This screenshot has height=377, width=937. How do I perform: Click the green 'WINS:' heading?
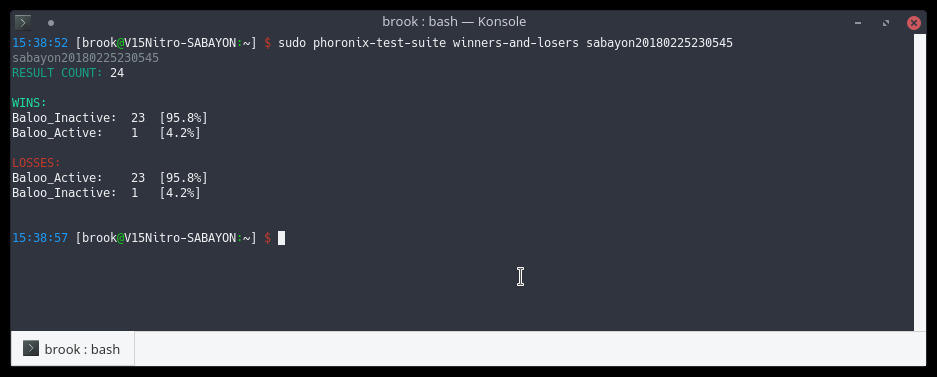pos(29,103)
